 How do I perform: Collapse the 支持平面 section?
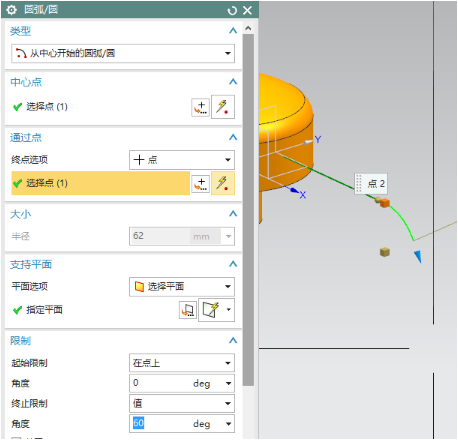[x=233, y=264]
